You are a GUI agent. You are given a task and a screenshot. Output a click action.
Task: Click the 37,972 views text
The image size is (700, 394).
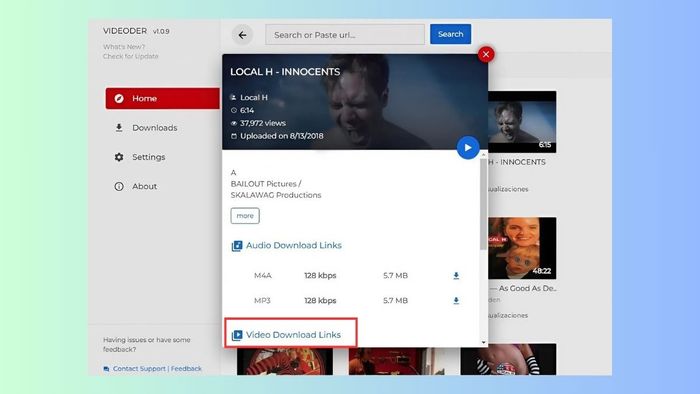(x=262, y=123)
